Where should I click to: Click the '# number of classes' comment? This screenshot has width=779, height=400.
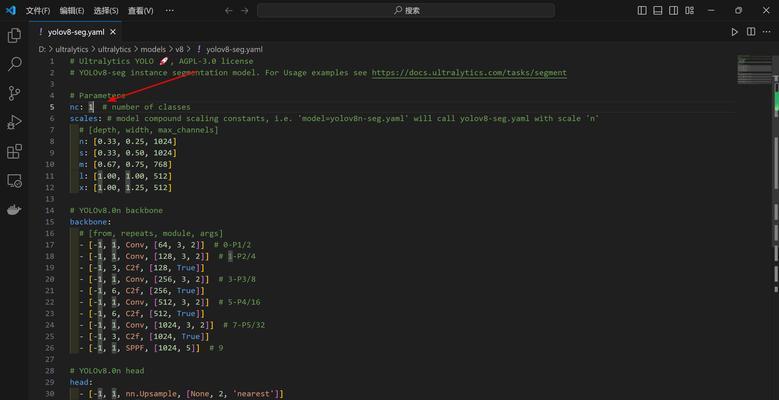click(x=146, y=107)
